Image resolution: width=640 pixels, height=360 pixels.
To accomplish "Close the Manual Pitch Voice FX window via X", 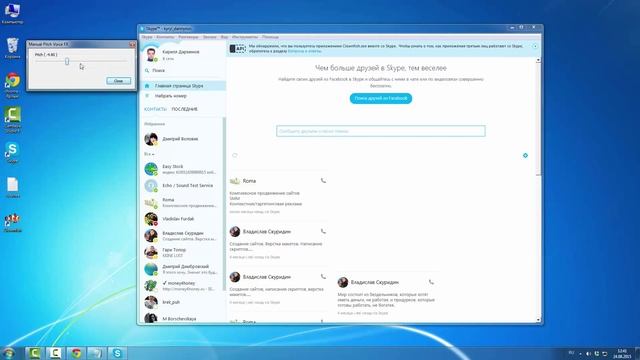I will 132,44.
